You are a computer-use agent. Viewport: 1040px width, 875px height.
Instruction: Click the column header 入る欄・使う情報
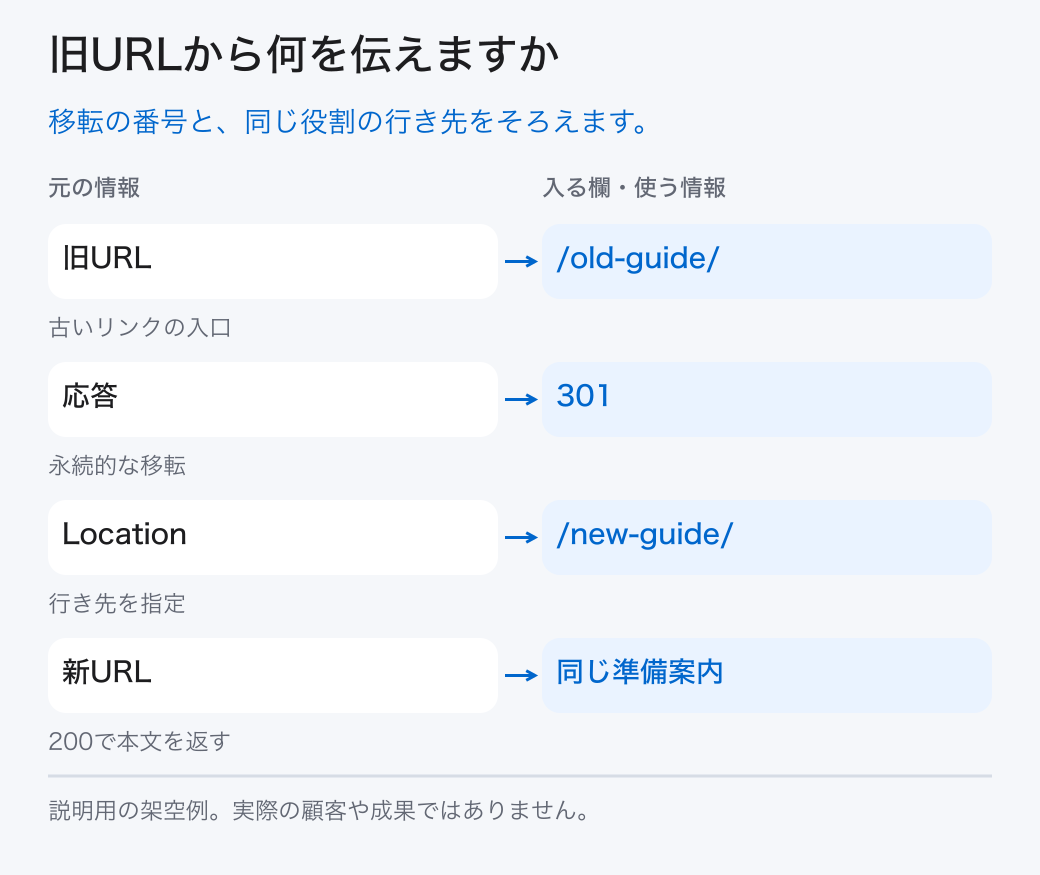[x=634, y=188]
